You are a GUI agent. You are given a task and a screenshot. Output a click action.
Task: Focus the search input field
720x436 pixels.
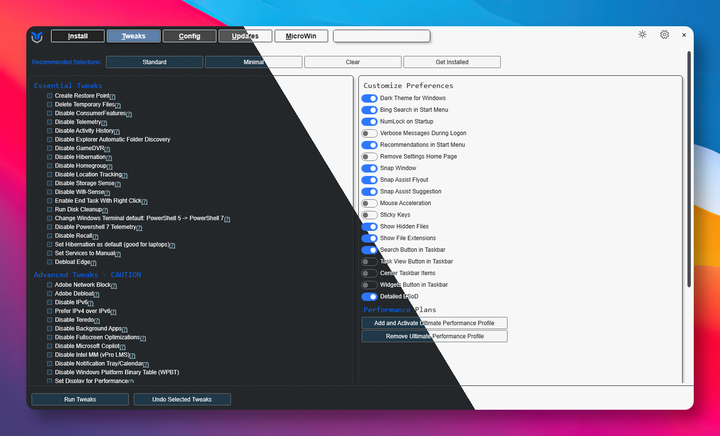tap(382, 36)
